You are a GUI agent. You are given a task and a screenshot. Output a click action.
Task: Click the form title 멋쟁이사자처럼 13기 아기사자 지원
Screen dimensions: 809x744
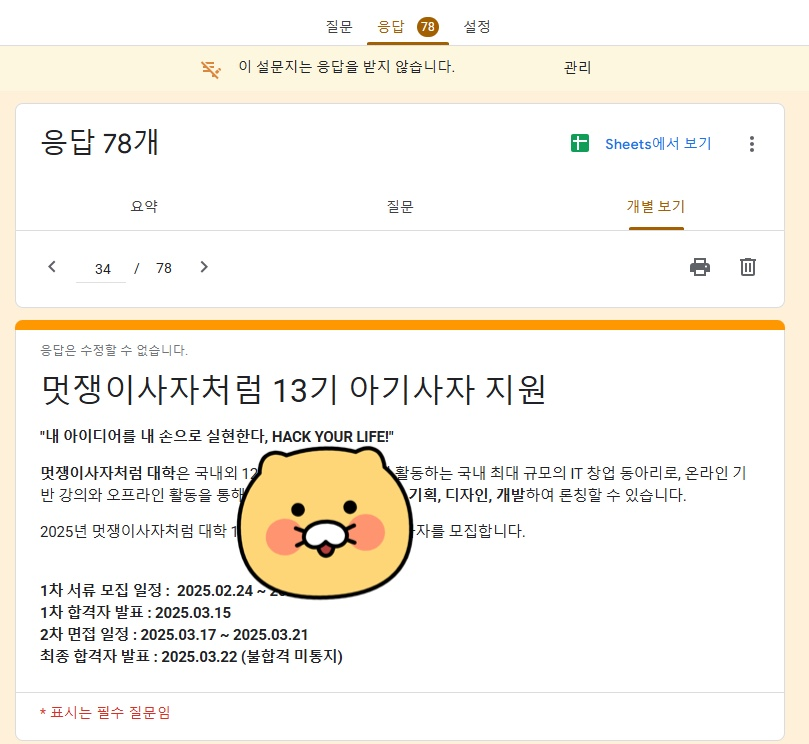pos(293,390)
